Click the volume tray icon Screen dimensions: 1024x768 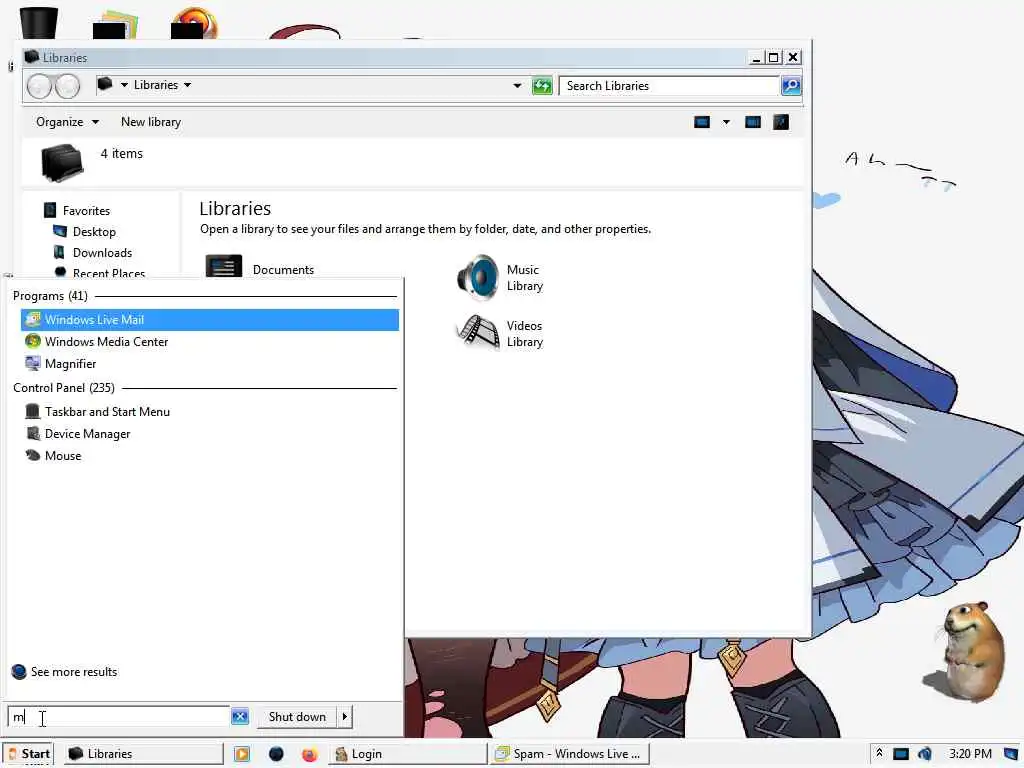925,754
